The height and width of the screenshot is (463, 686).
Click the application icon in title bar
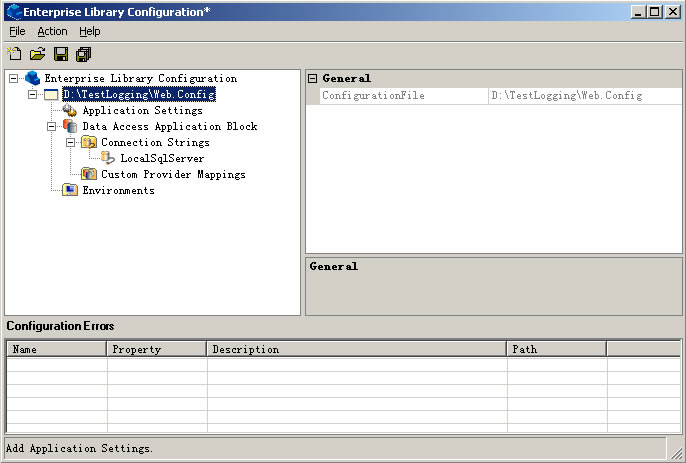coord(14,11)
